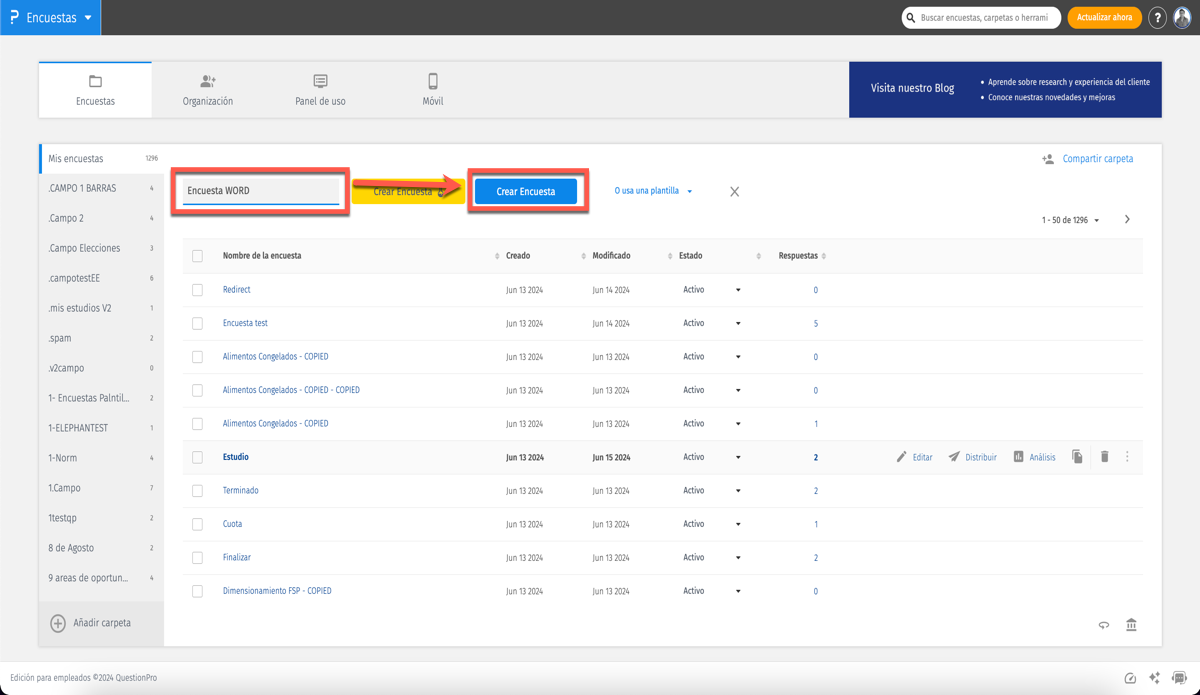Open the Panel de uso tab
Image resolution: width=1200 pixels, height=695 pixels.
pyautogui.click(x=320, y=90)
